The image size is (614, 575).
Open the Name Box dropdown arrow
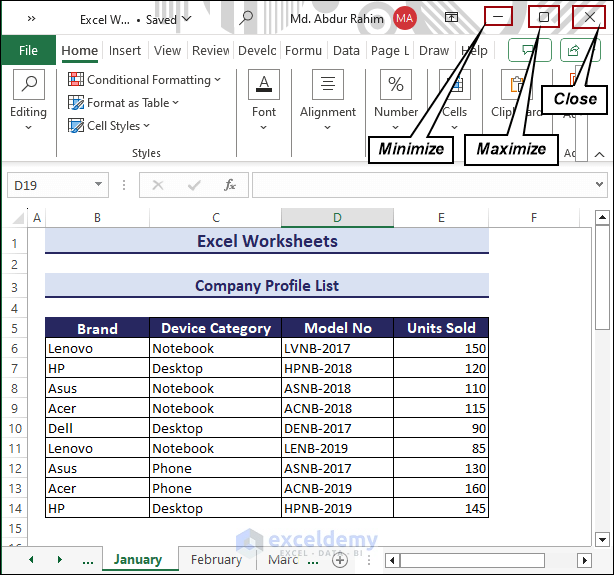[99, 184]
